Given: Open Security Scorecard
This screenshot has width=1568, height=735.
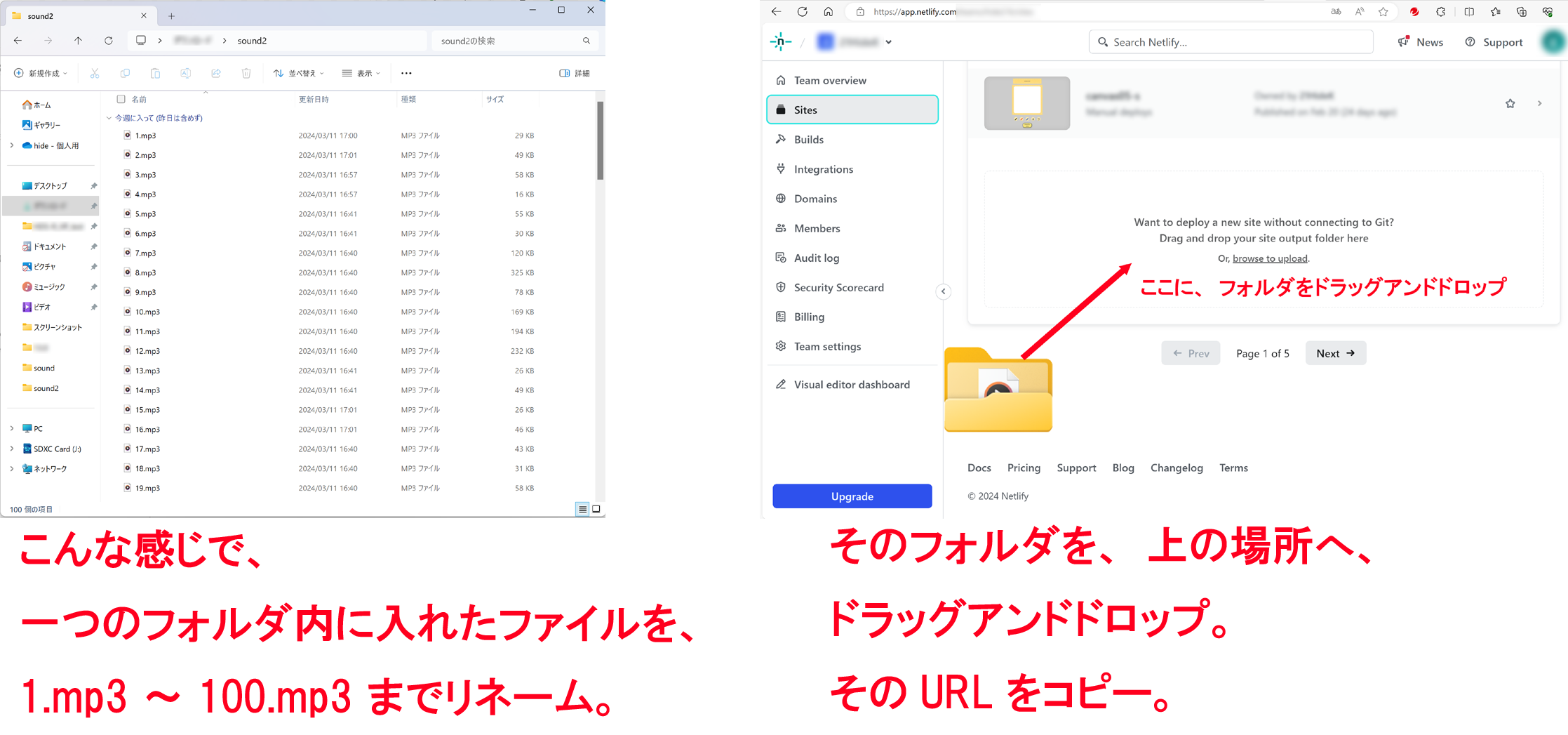Looking at the screenshot, I should 839,287.
